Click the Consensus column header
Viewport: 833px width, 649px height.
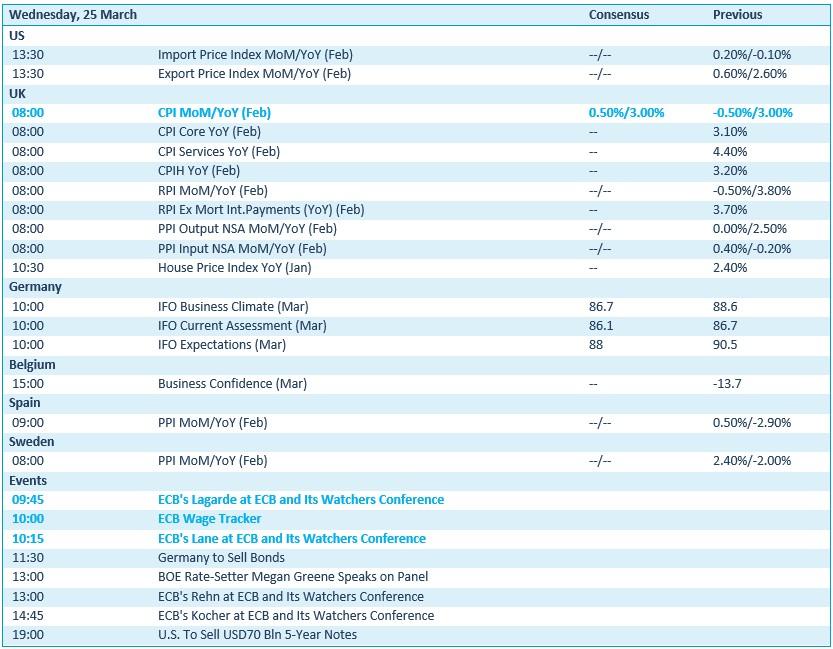point(618,15)
